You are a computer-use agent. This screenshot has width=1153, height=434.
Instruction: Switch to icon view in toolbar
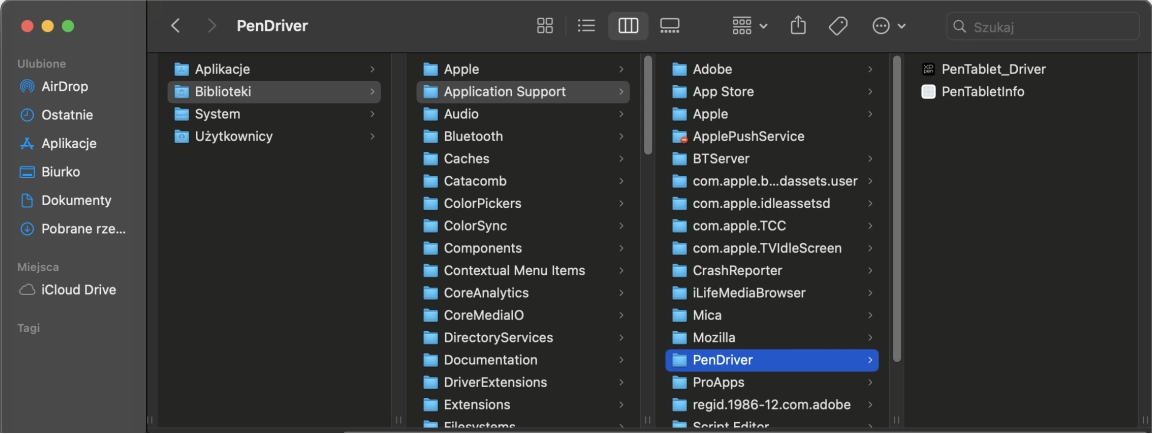coord(545,26)
